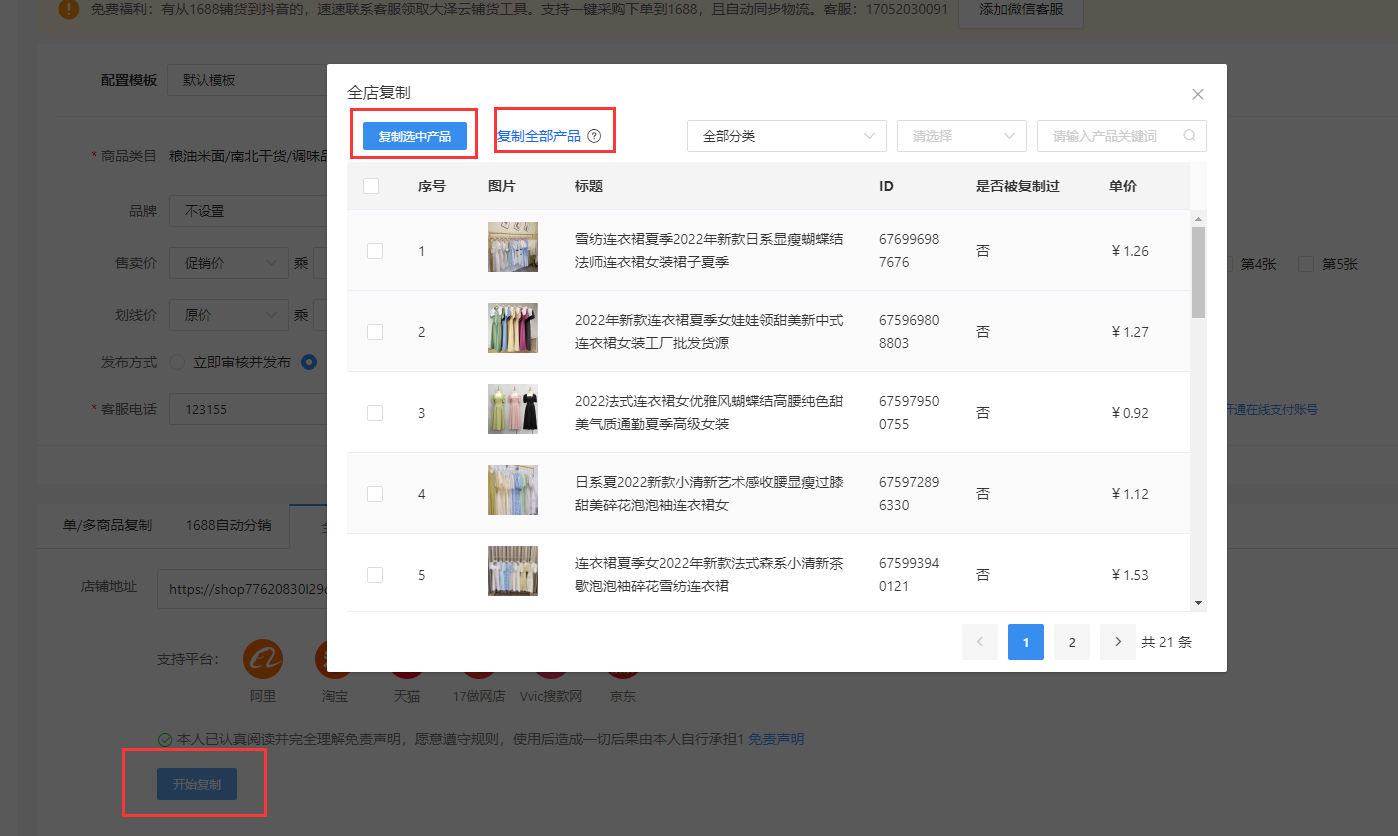Check the box for product row 5
The image size is (1398, 836).
(375, 575)
